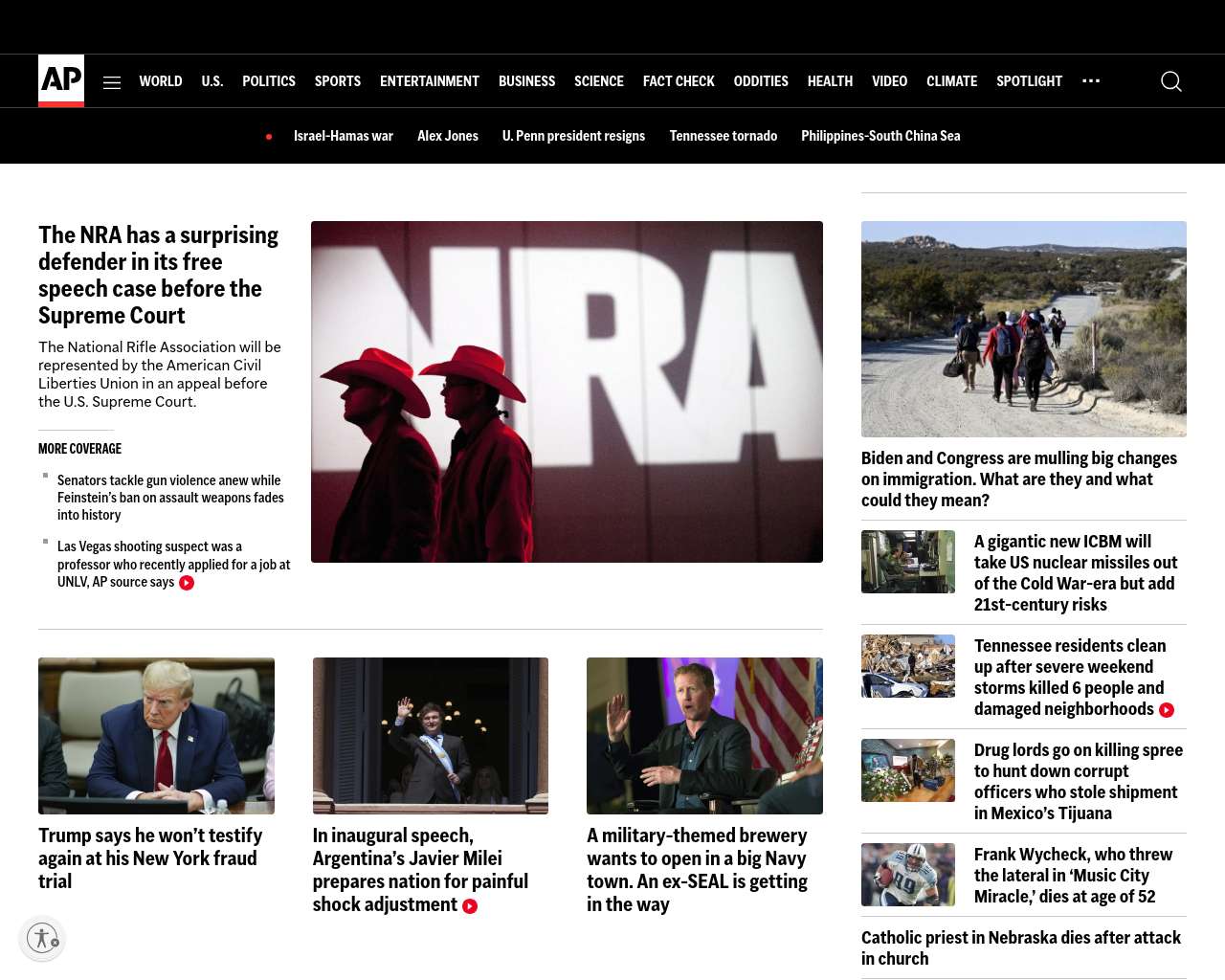Open the Spotlight section
Viewport: 1225px width, 980px height.
click(x=1029, y=81)
